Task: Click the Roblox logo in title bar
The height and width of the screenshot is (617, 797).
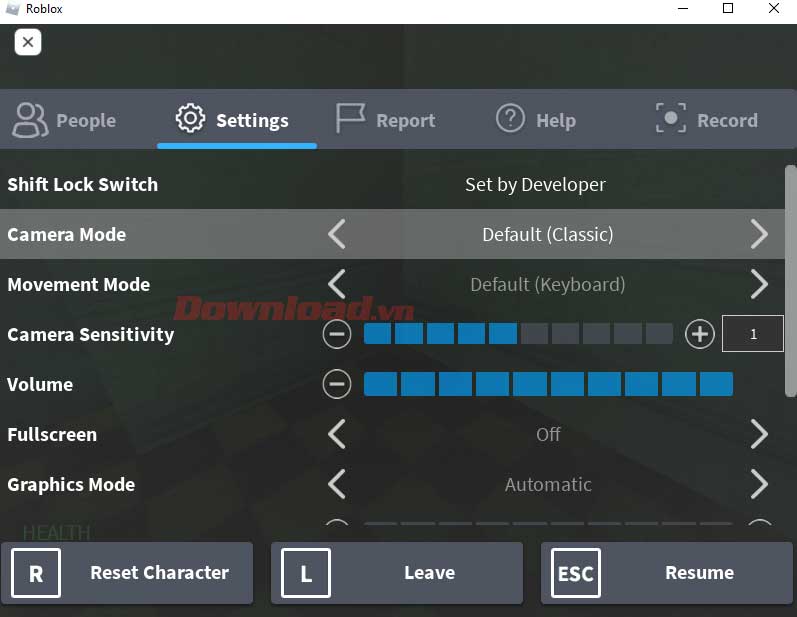Action: pos(12,9)
